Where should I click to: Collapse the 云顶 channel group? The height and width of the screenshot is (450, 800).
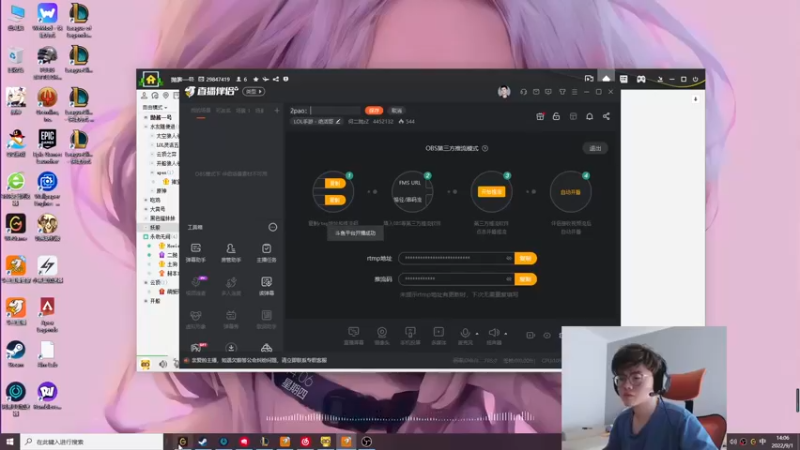pos(146,282)
